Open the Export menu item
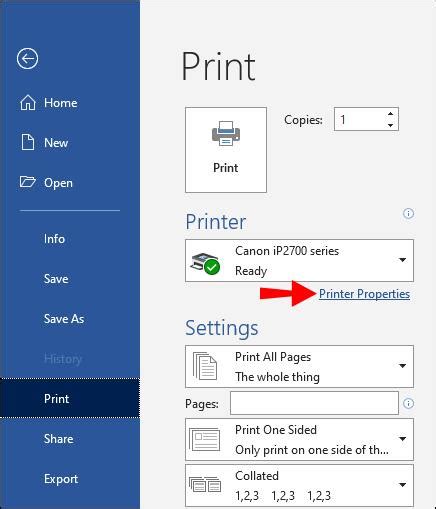The height and width of the screenshot is (509, 436). point(61,479)
